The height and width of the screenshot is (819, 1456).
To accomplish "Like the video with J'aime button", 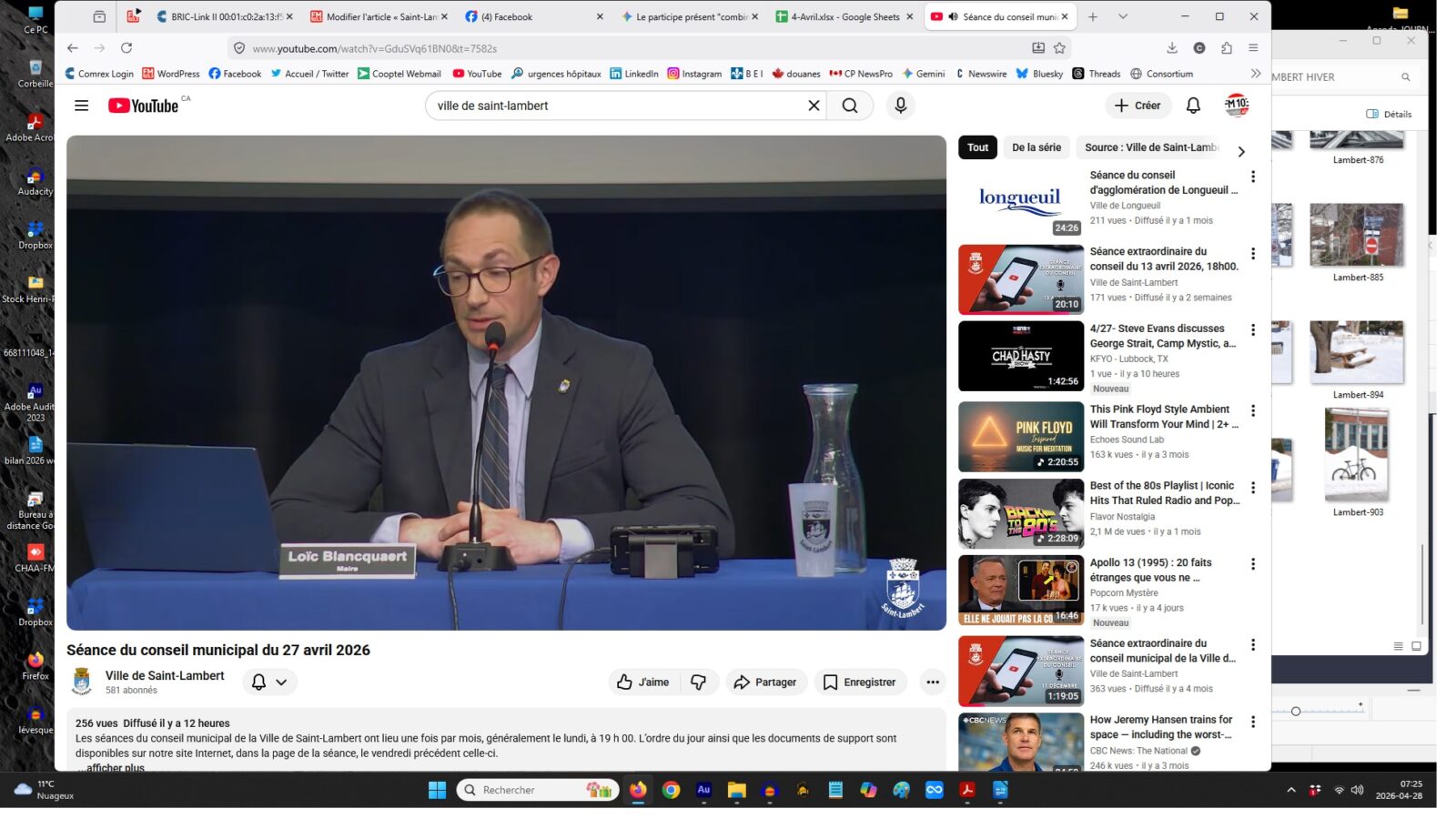I will tap(643, 682).
